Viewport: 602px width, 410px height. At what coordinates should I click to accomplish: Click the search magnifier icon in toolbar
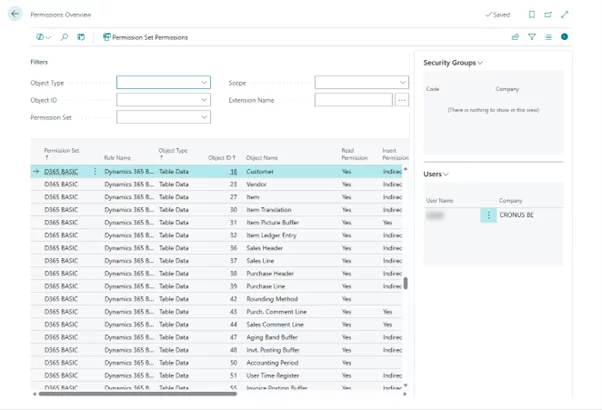64,37
